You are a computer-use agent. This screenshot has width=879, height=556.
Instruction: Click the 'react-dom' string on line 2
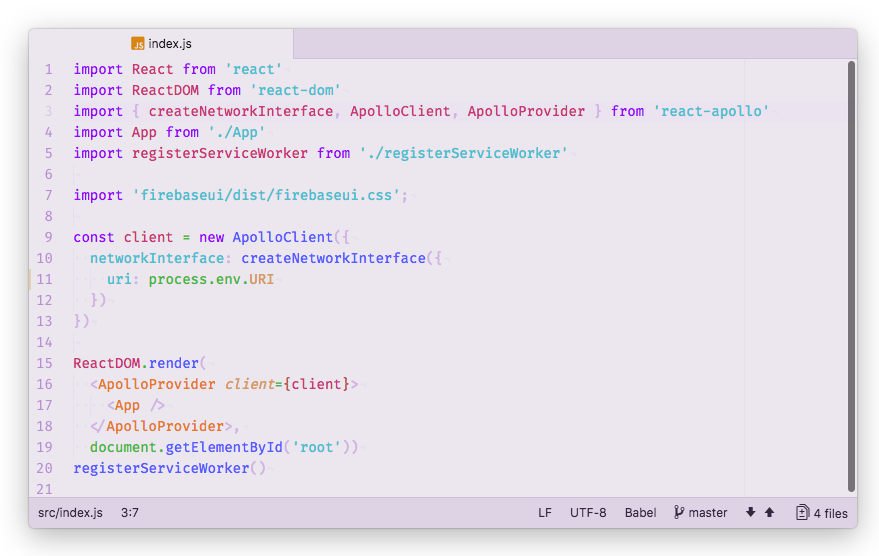(x=295, y=90)
